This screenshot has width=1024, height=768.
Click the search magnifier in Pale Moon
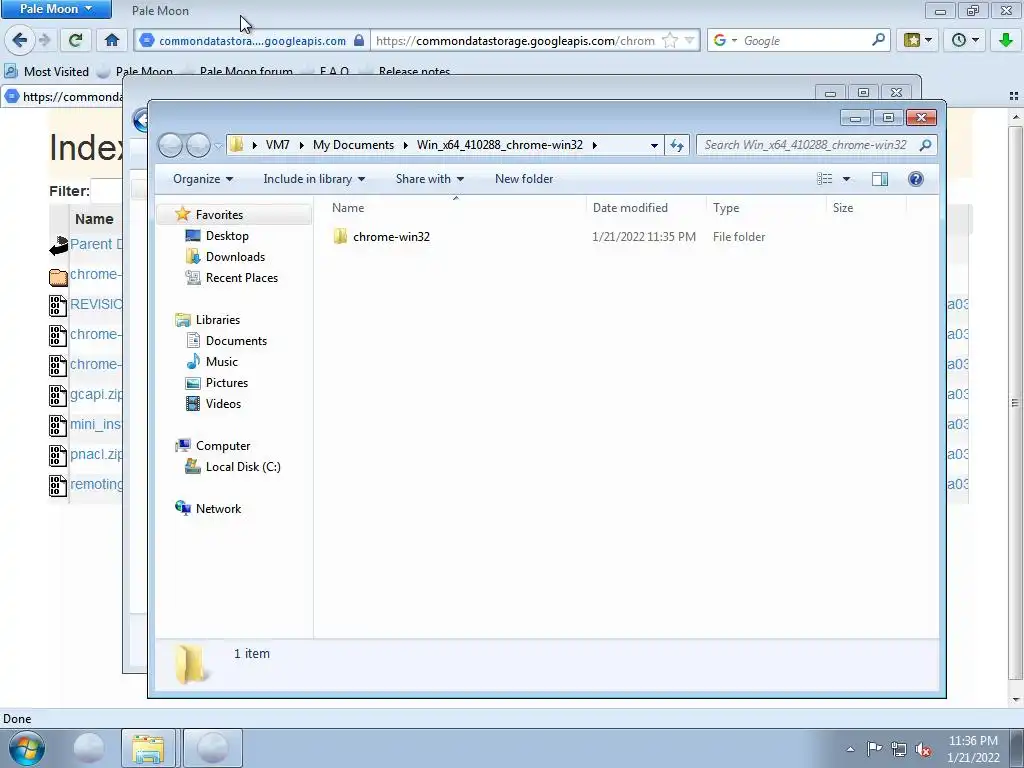(x=878, y=40)
